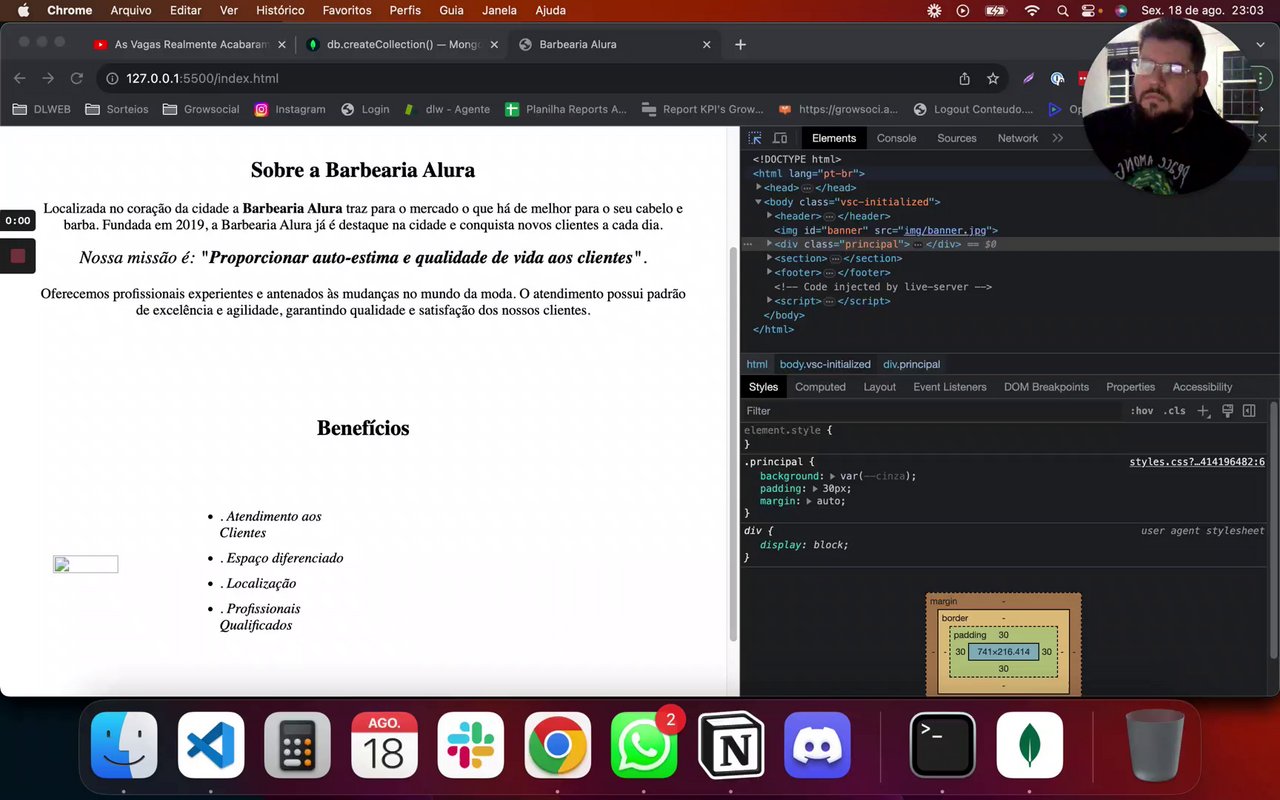Switch to the Network tab
This screenshot has height=800, width=1280.
1018,138
